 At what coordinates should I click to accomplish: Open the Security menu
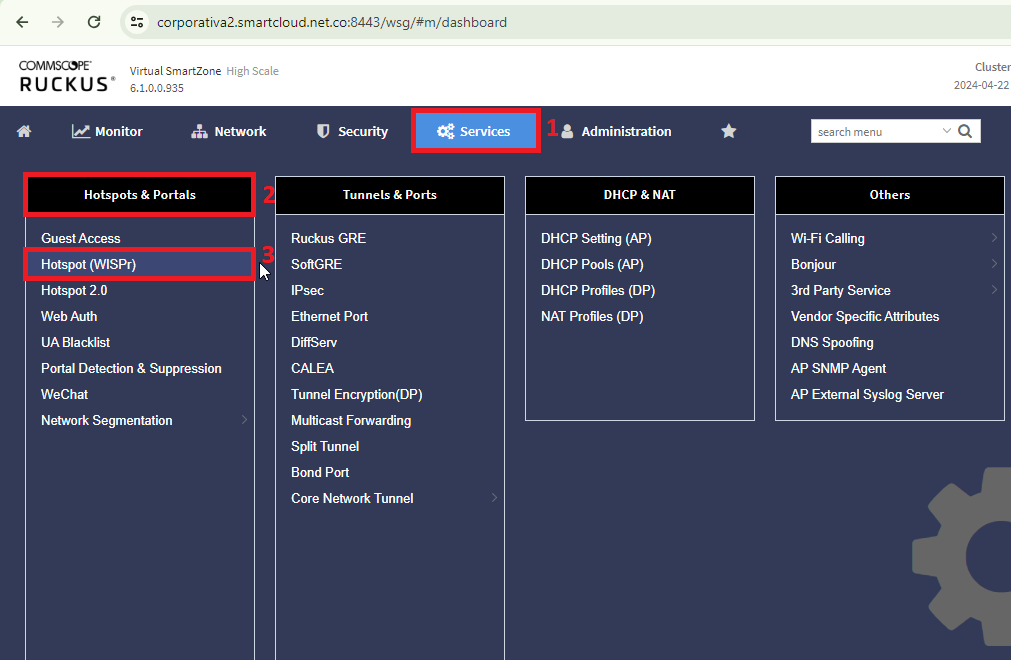pyautogui.click(x=352, y=131)
